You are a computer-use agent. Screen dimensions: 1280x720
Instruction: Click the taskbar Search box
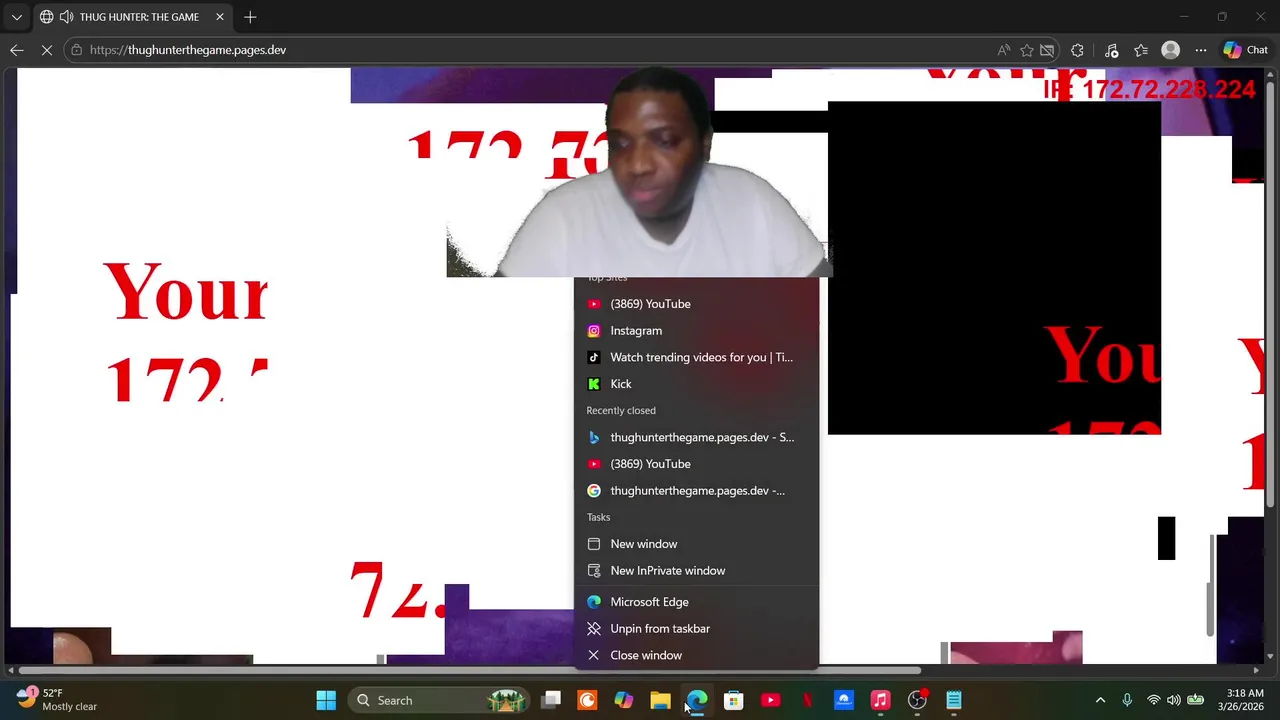pos(439,700)
